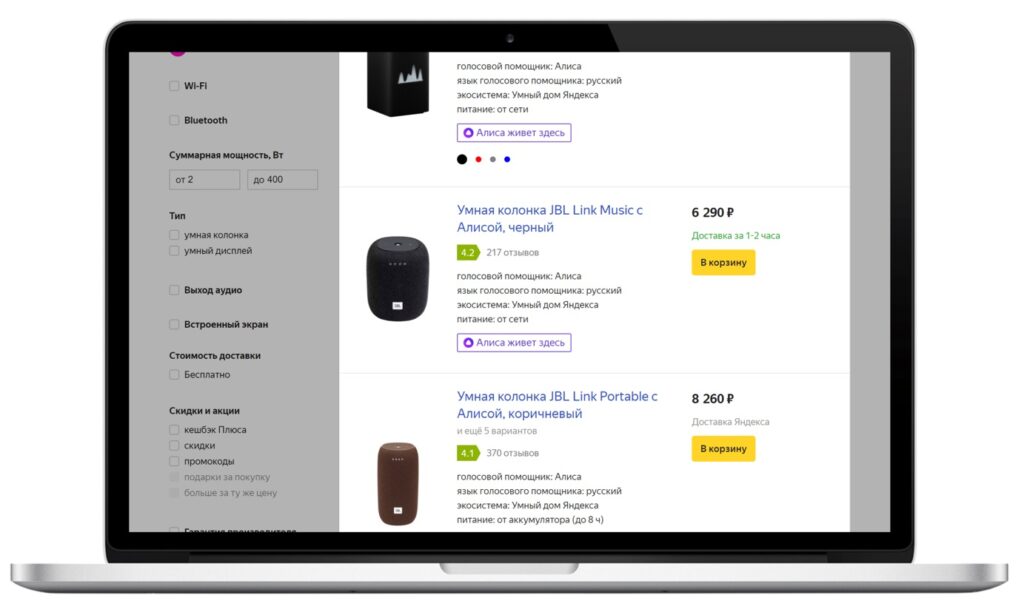
Task: Open 'Умная колонка JBL Link Music' product link
Action: coord(550,219)
